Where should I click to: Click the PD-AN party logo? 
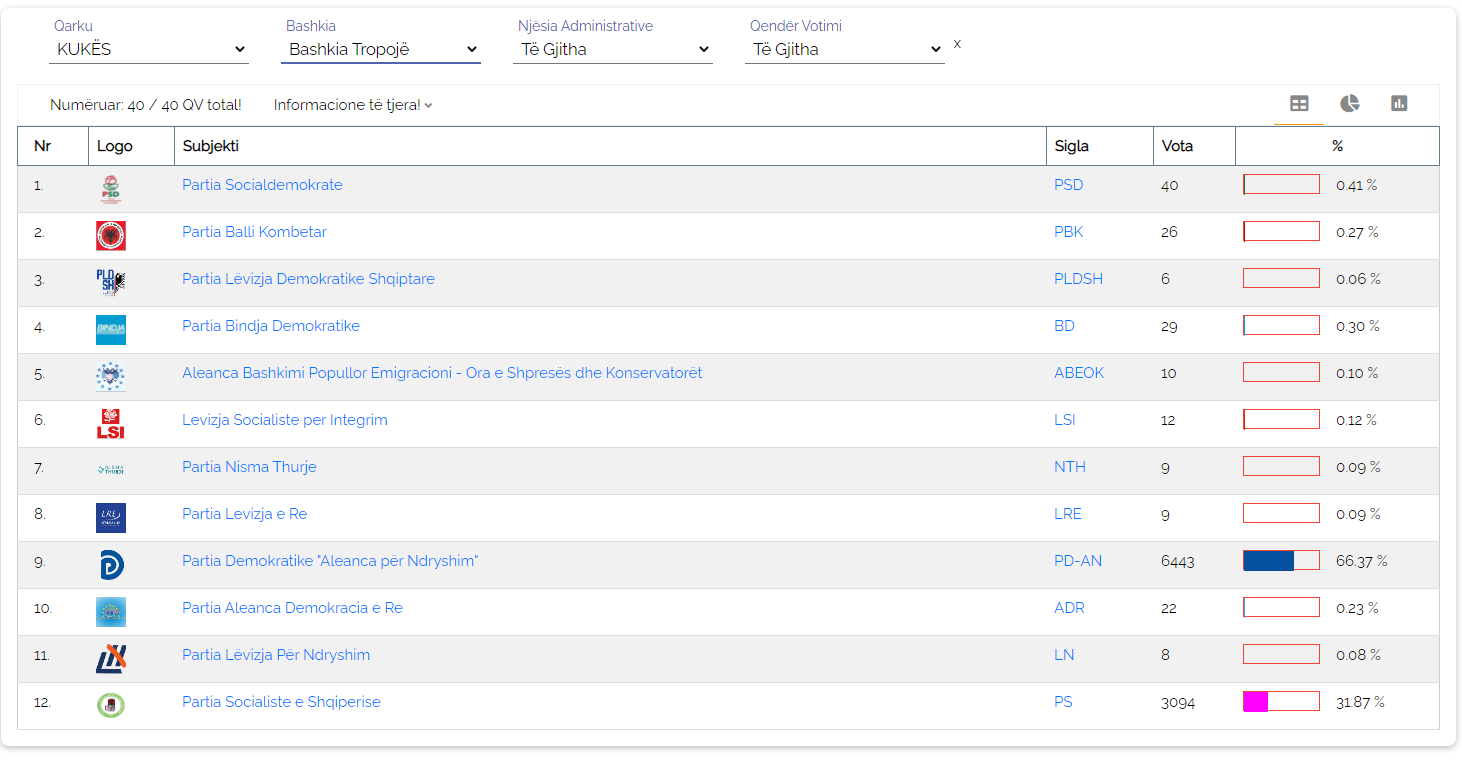coord(111,564)
